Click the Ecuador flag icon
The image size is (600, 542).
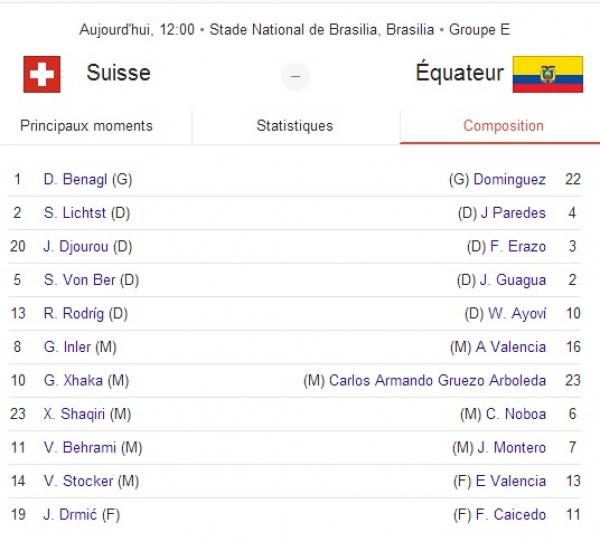click(547, 74)
